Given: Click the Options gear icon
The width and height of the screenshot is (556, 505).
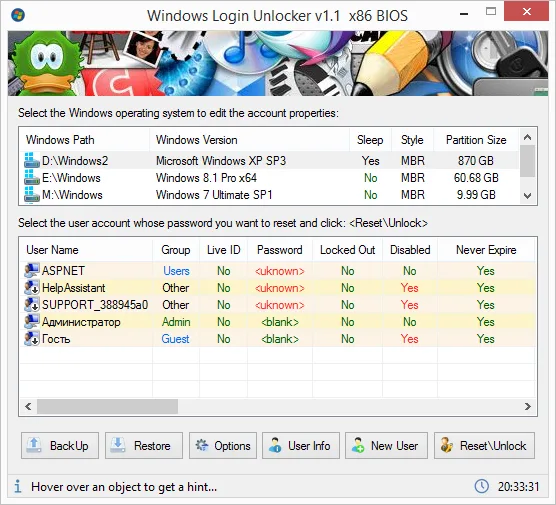Looking at the screenshot, I should [x=202, y=445].
